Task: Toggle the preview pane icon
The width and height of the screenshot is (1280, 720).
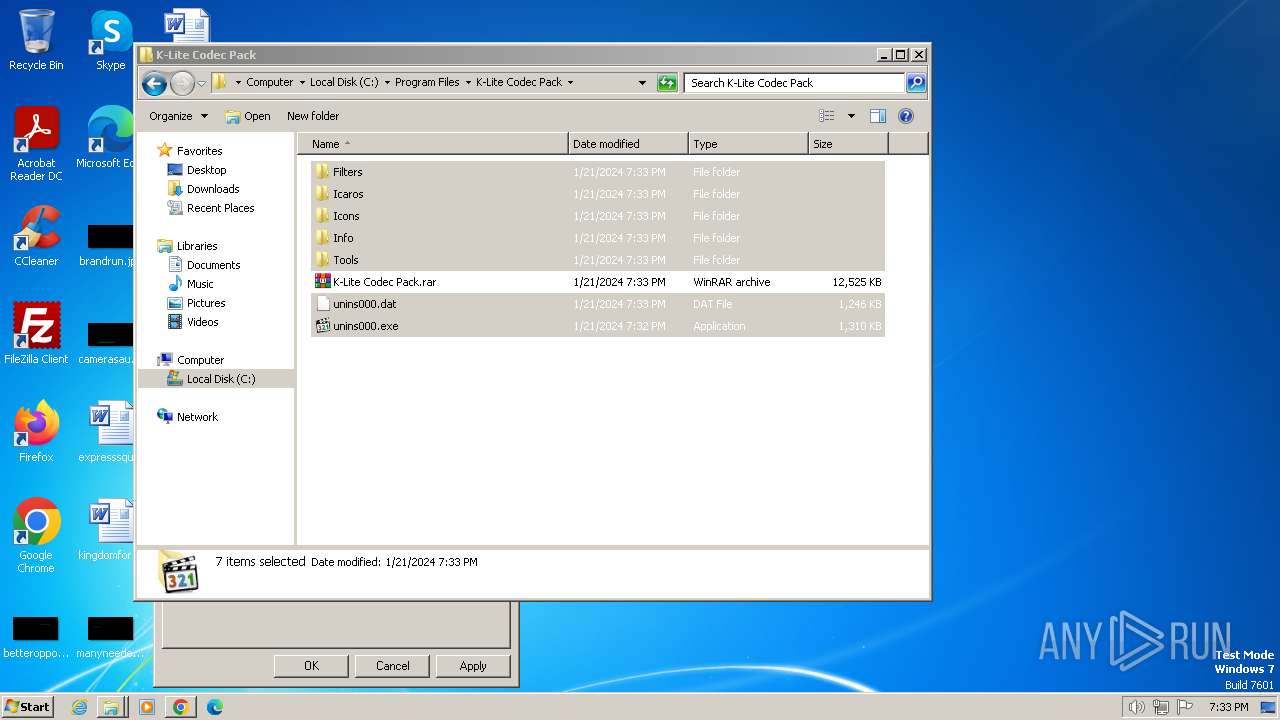Action: [877, 116]
